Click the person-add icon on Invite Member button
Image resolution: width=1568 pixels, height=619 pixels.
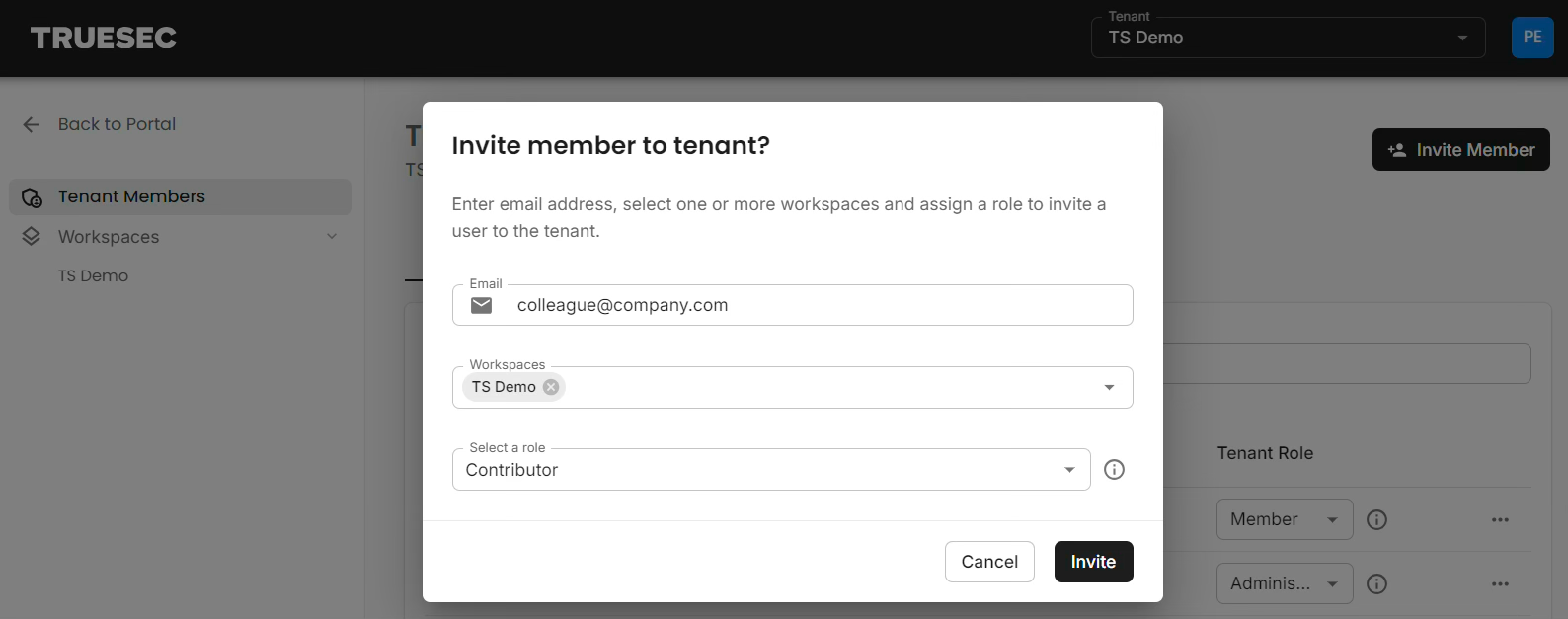pyautogui.click(x=1396, y=149)
